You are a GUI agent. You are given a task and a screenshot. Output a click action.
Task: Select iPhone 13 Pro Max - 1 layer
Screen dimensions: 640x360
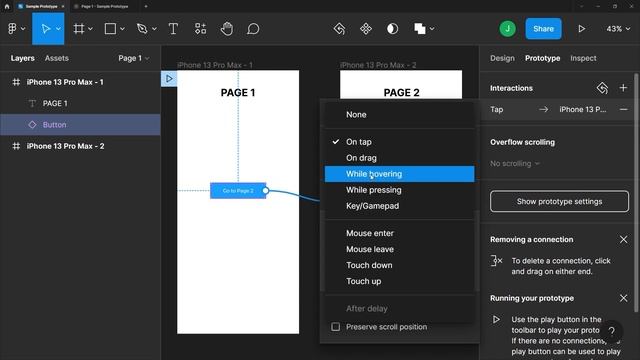tap(80, 82)
